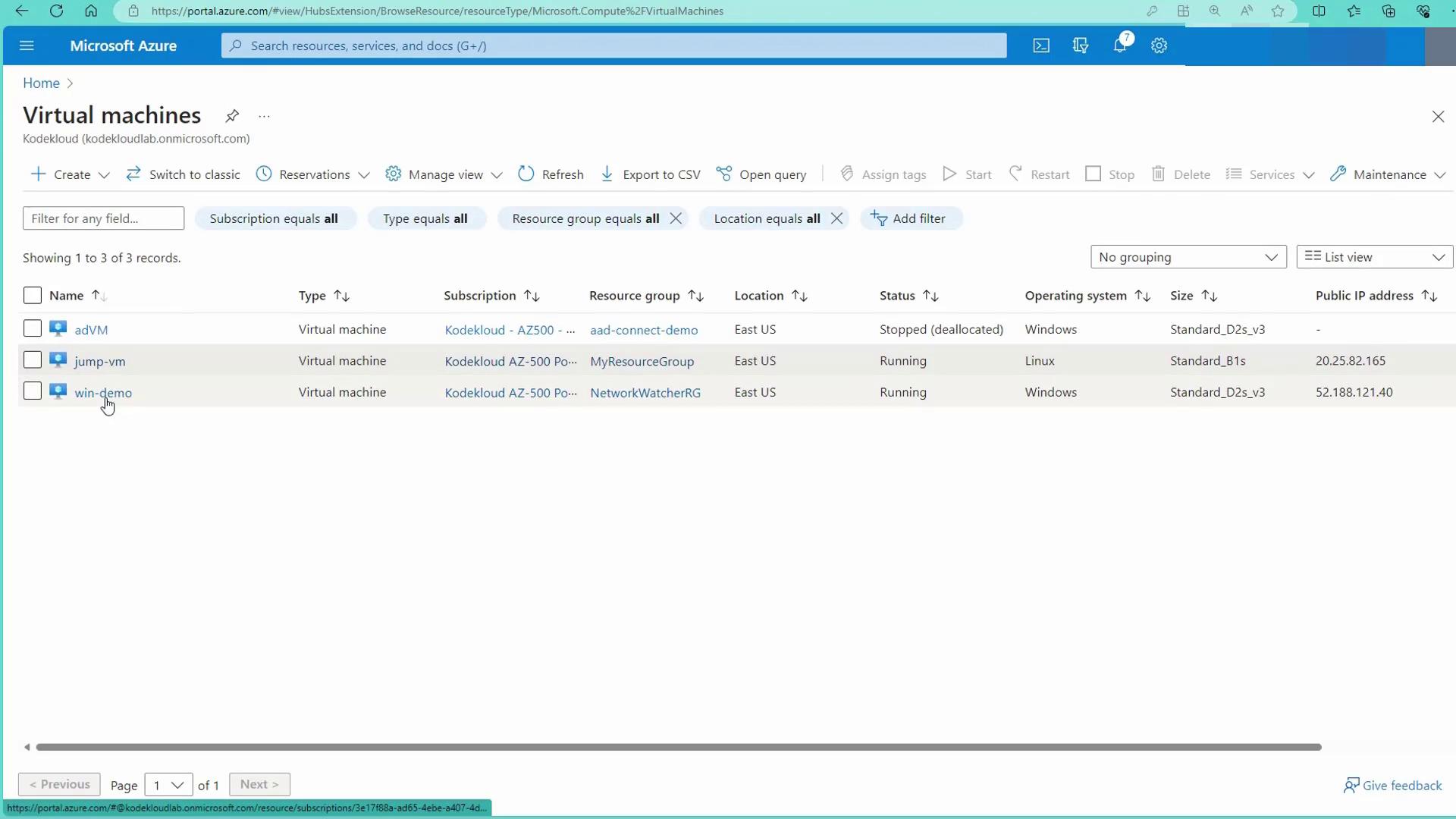Open the aad-connect-demo resource group
Image resolution: width=1456 pixels, height=819 pixels.
(644, 330)
